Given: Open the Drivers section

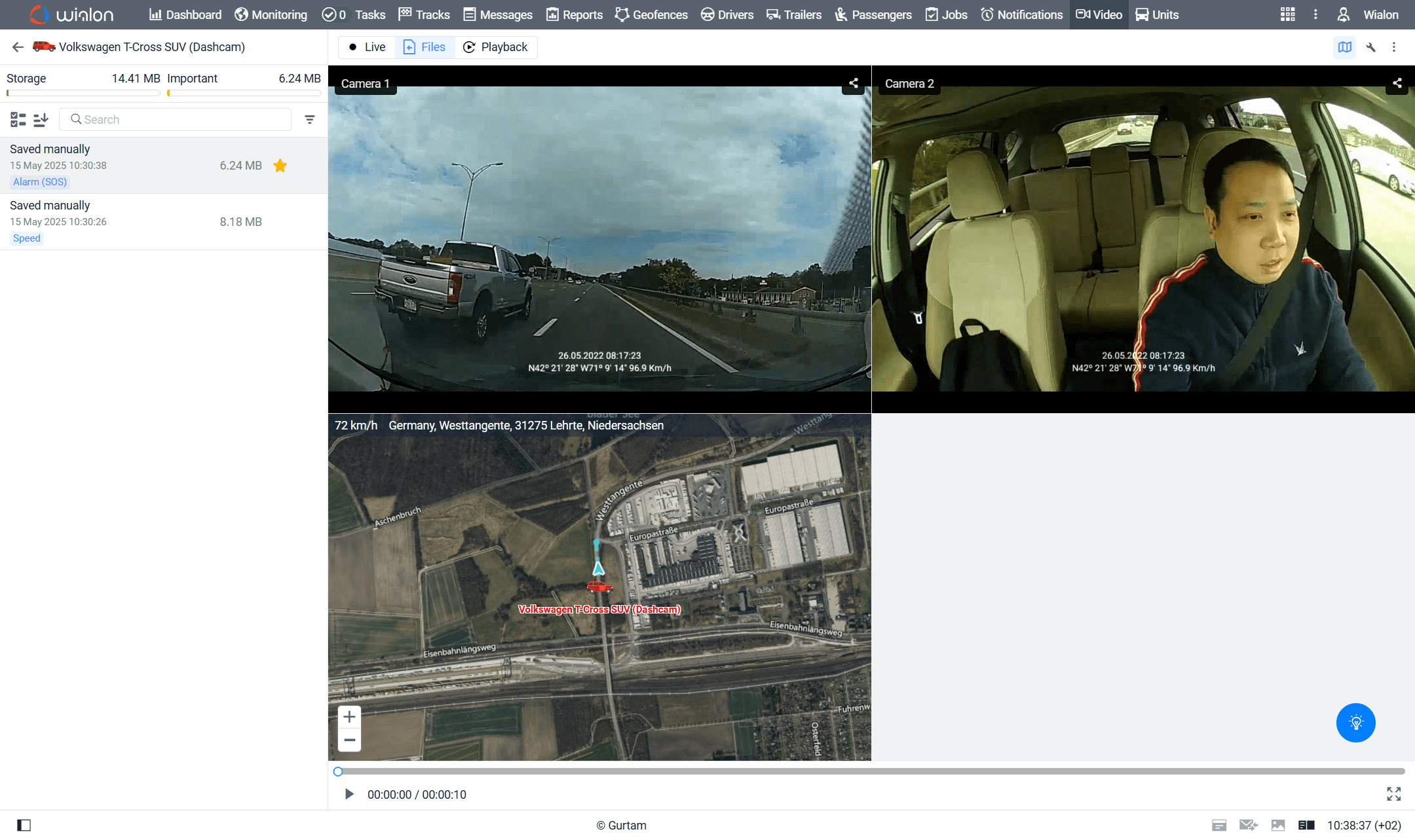Looking at the screenshot, I should tap(727, 14).
